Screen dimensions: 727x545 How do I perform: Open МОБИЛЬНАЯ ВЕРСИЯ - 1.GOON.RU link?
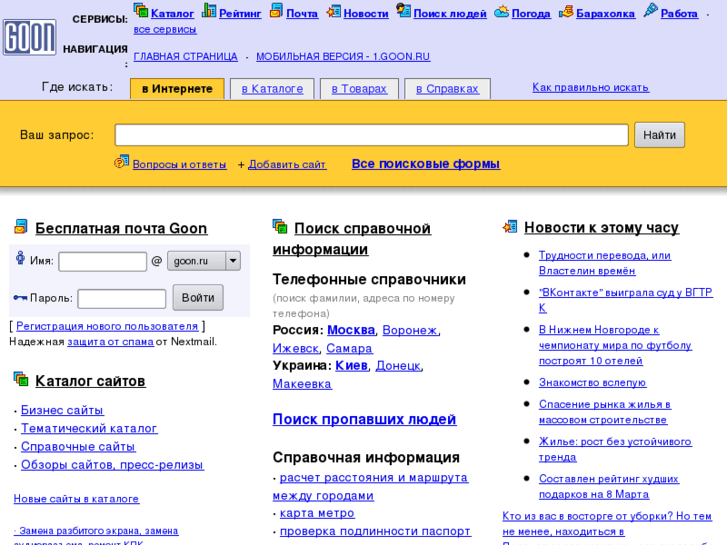[343, 57]
